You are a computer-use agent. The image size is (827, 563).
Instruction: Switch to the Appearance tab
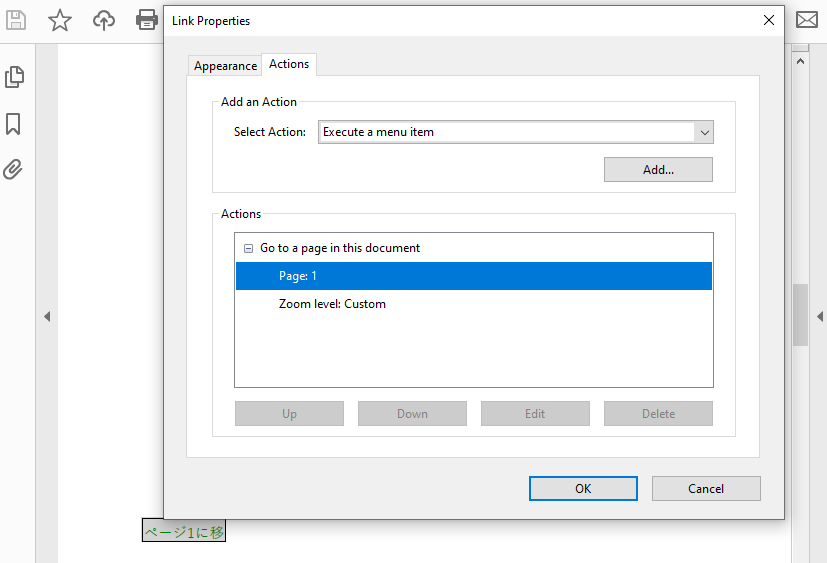(225, 65)
